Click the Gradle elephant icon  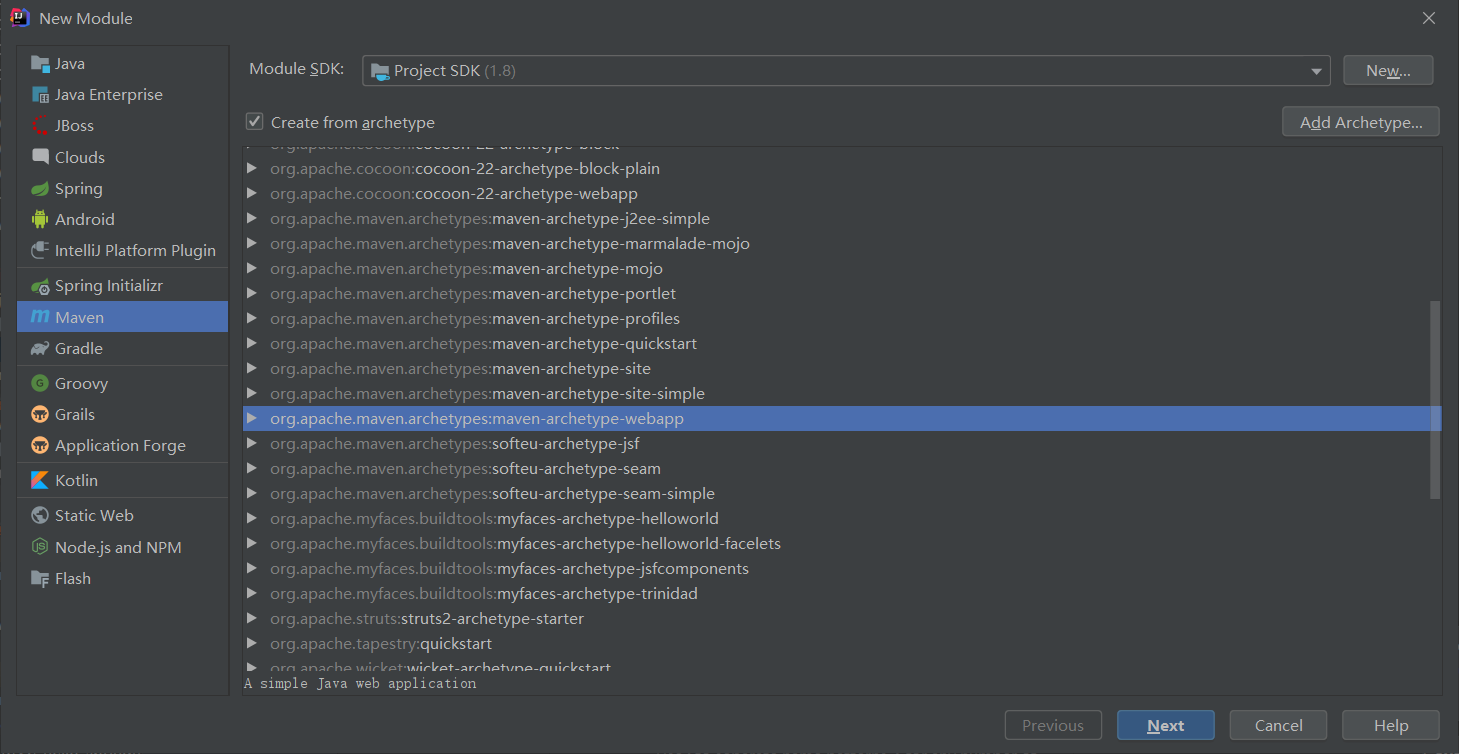(x=40, y=348)
